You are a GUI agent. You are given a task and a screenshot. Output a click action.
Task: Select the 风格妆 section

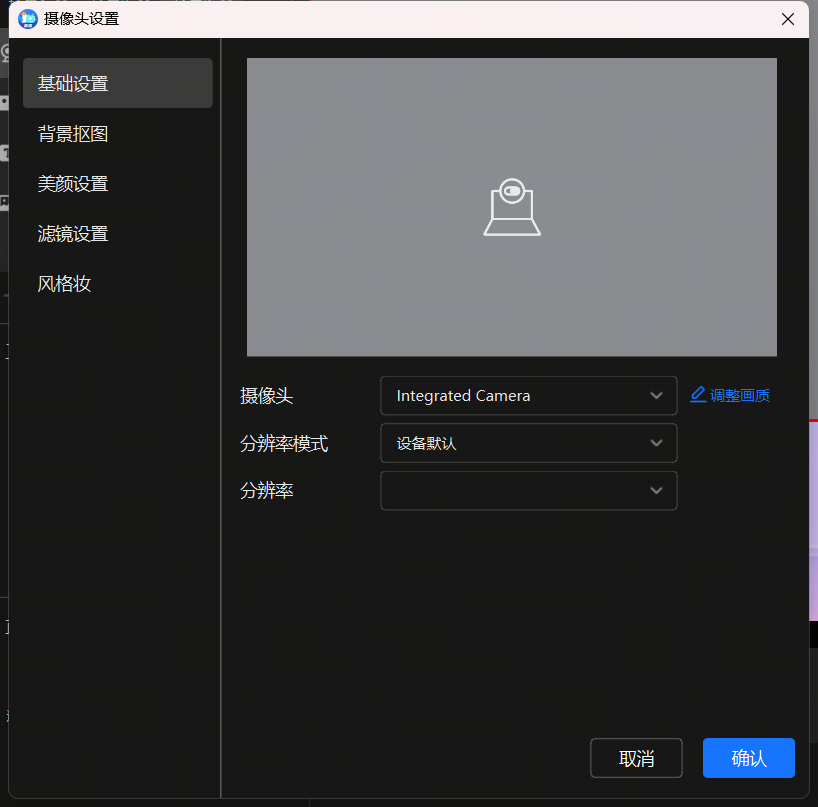point(64,283)
